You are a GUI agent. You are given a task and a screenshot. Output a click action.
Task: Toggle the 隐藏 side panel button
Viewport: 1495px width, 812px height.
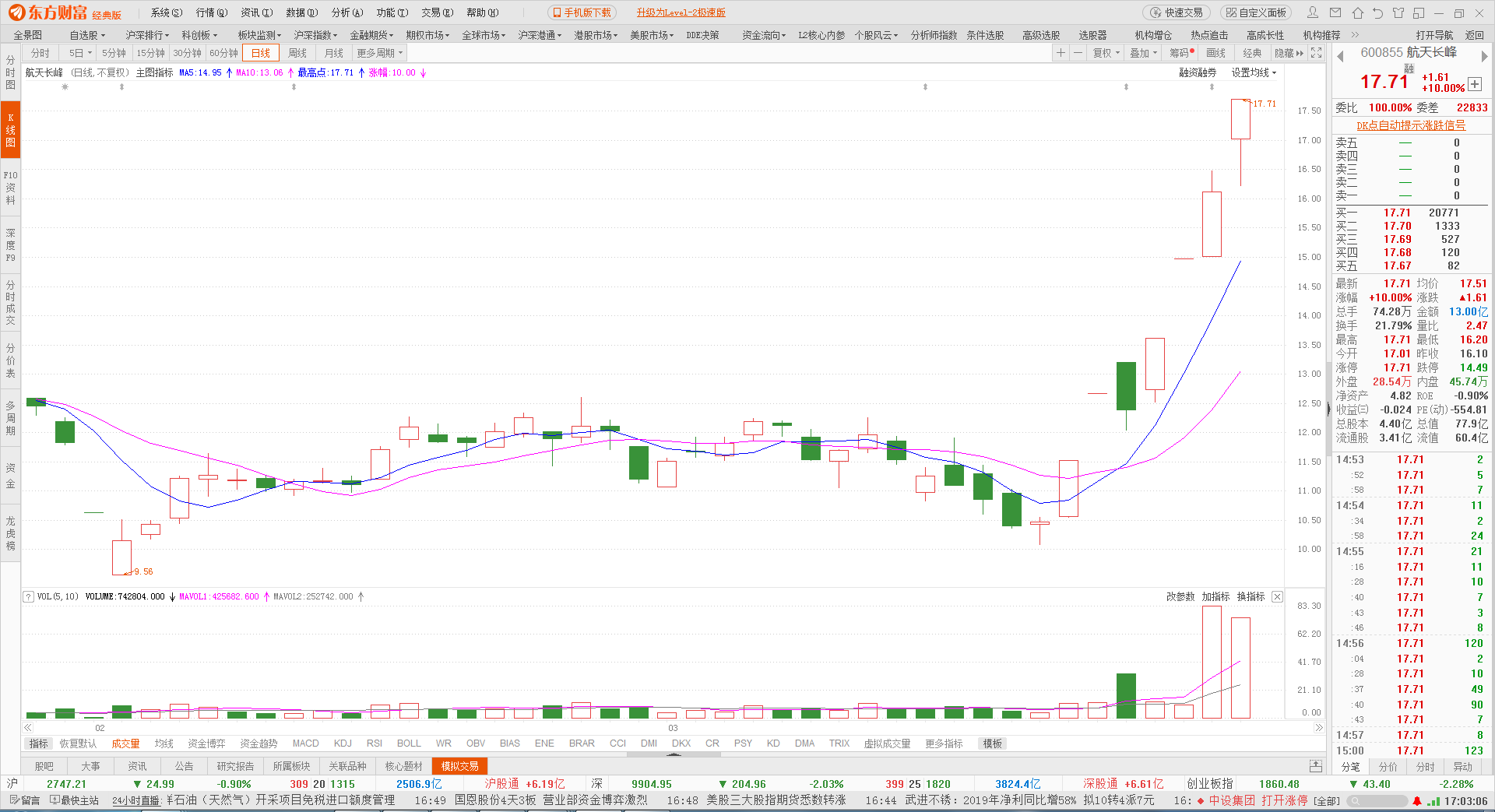click(x=1289, y=53)
